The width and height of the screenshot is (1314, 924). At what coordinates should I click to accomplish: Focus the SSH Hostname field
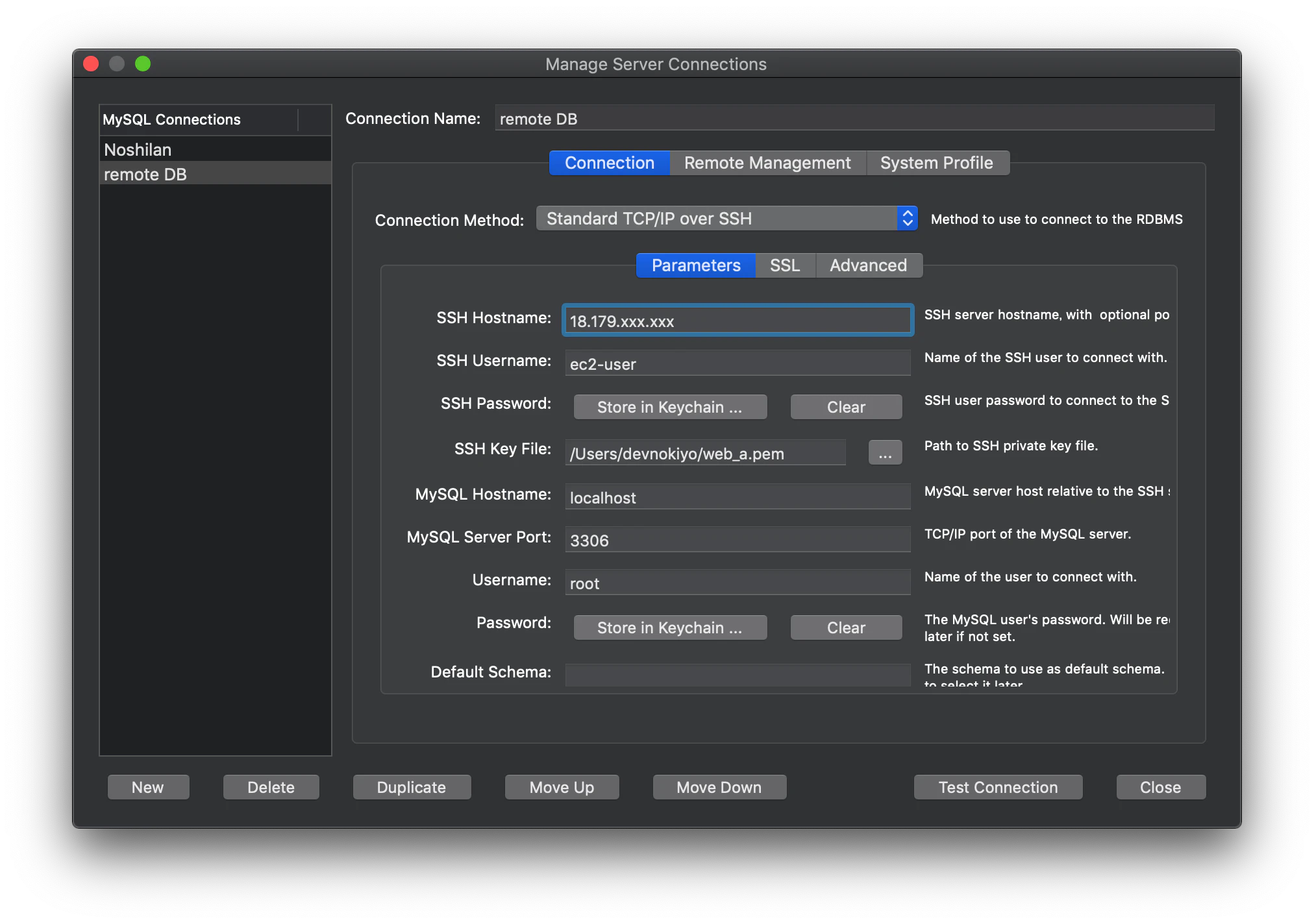tap(738, 321)
